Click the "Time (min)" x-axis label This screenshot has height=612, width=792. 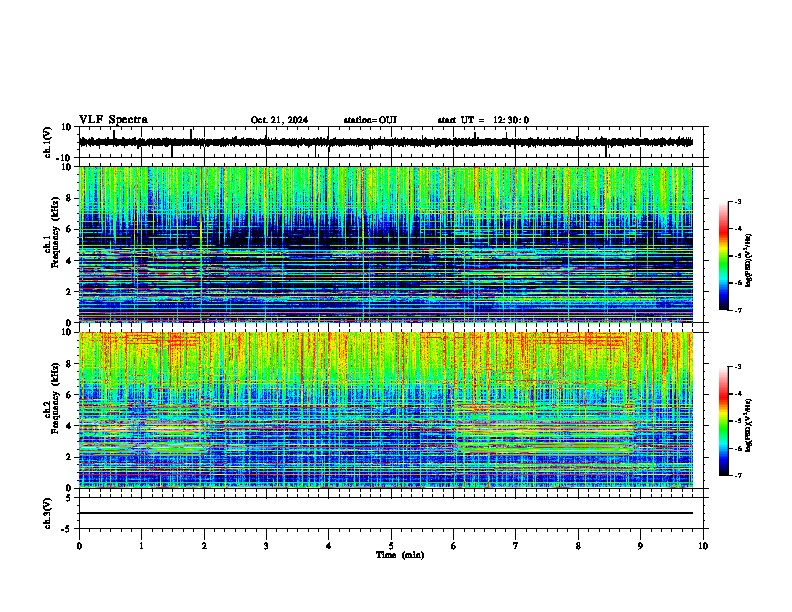[x=400, y=555]
